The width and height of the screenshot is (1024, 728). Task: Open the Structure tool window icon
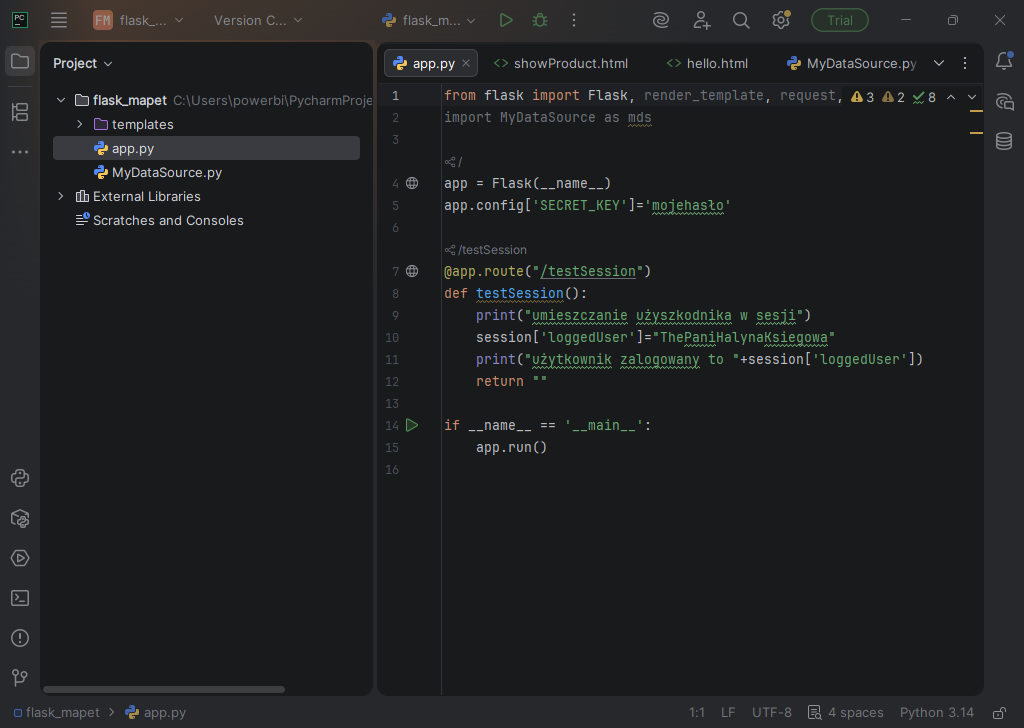point(20,112)
